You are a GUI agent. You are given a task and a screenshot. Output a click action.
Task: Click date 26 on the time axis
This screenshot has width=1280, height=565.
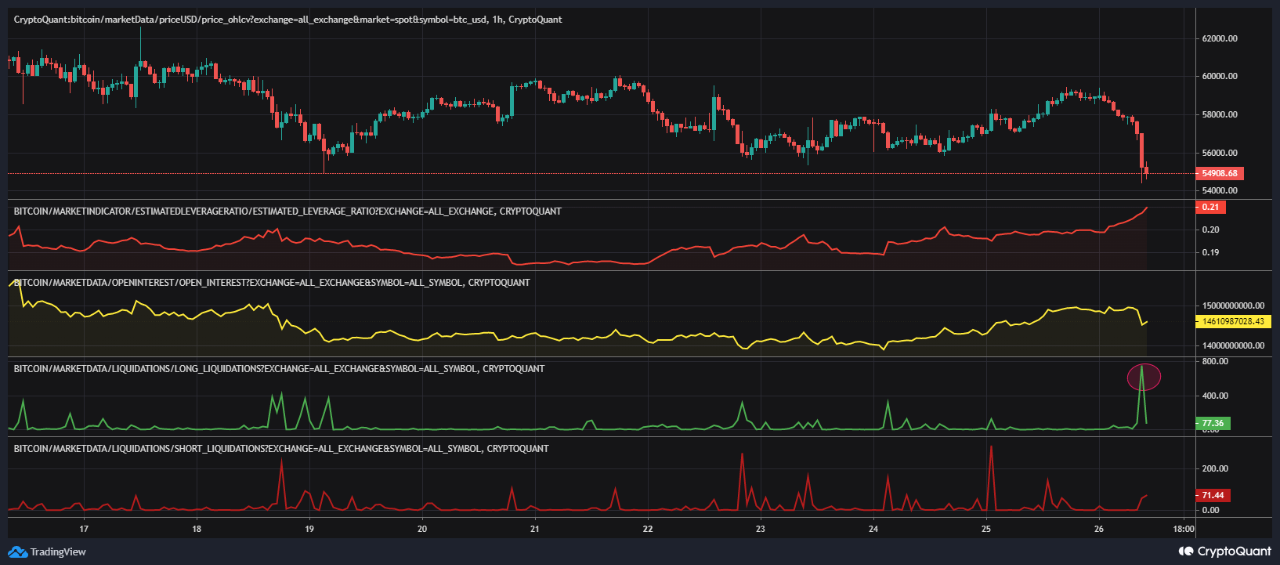tap(1098, 529)
